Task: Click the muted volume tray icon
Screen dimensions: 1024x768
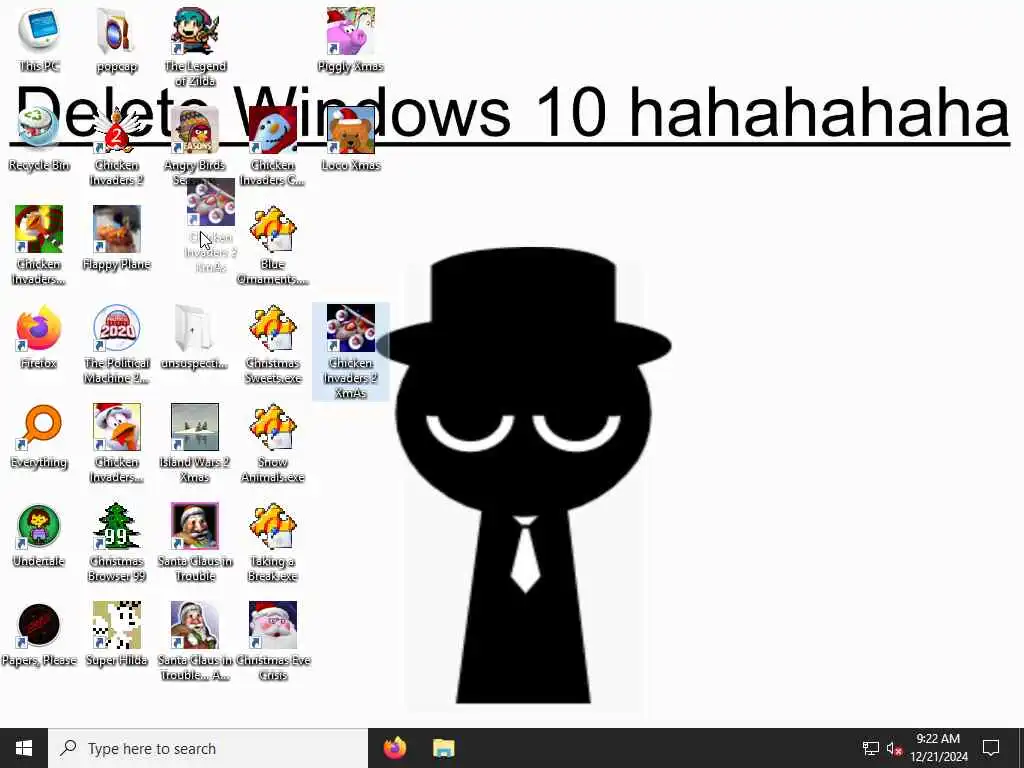Action: point(895,748)
